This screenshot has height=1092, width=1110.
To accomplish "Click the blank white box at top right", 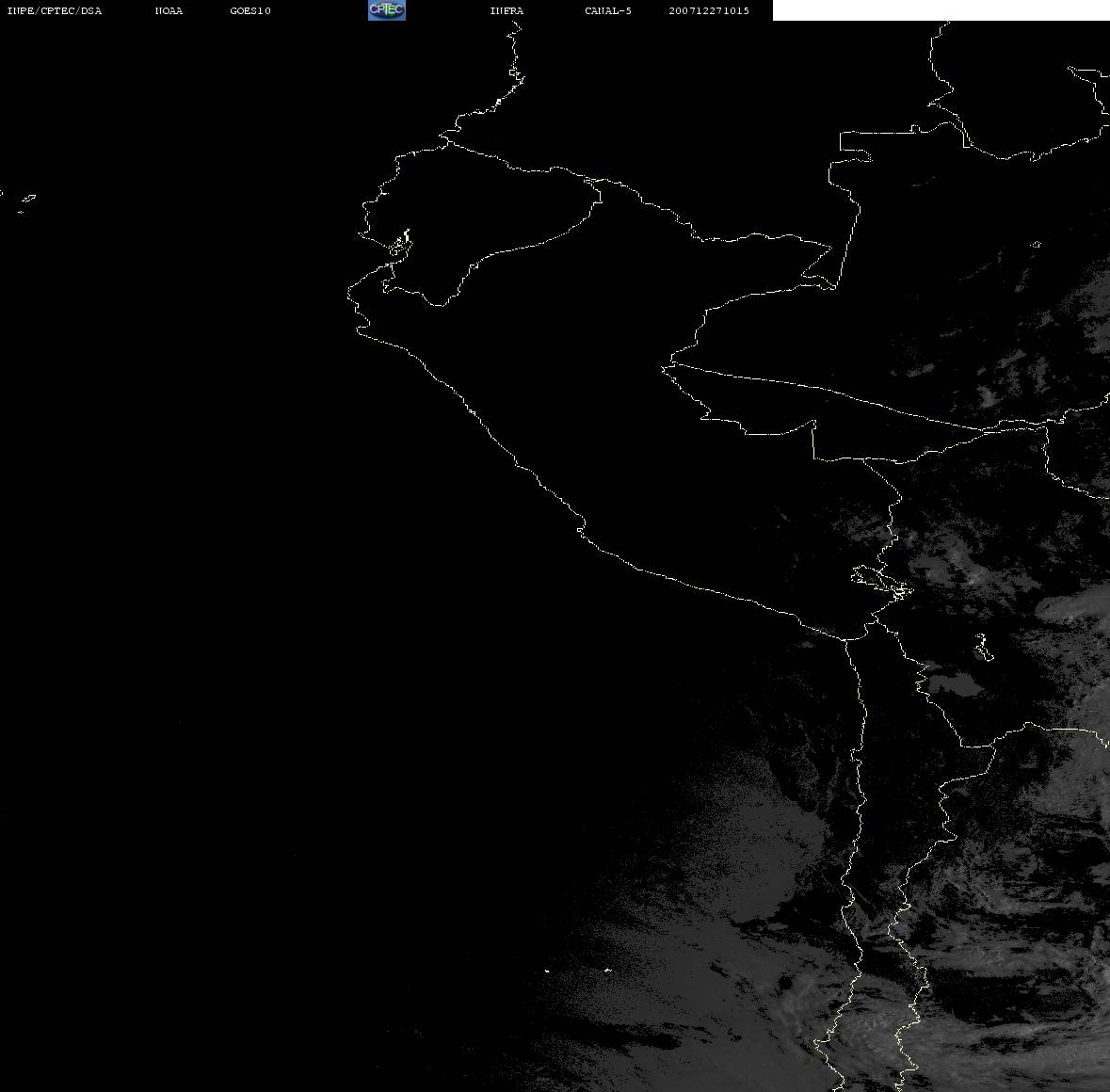I will (x=940, y=10).
